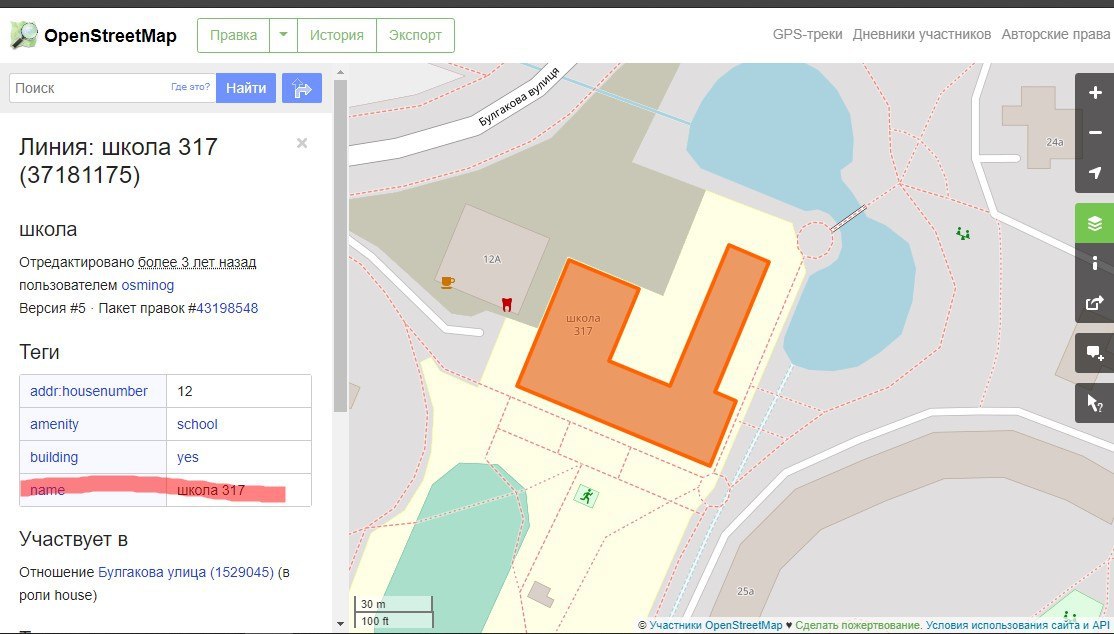Viewport: 1114px width, 634px height.
Task: Close the object details sidebar
Action: pyautogui.click(x=302, y=143)
